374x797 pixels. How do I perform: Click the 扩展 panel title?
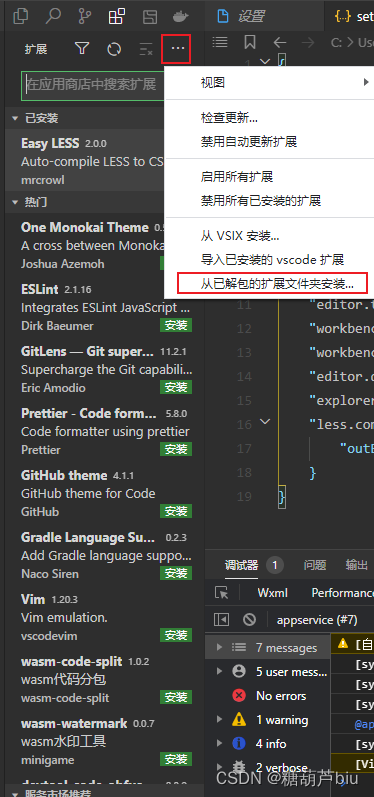[x=36, y=49]
